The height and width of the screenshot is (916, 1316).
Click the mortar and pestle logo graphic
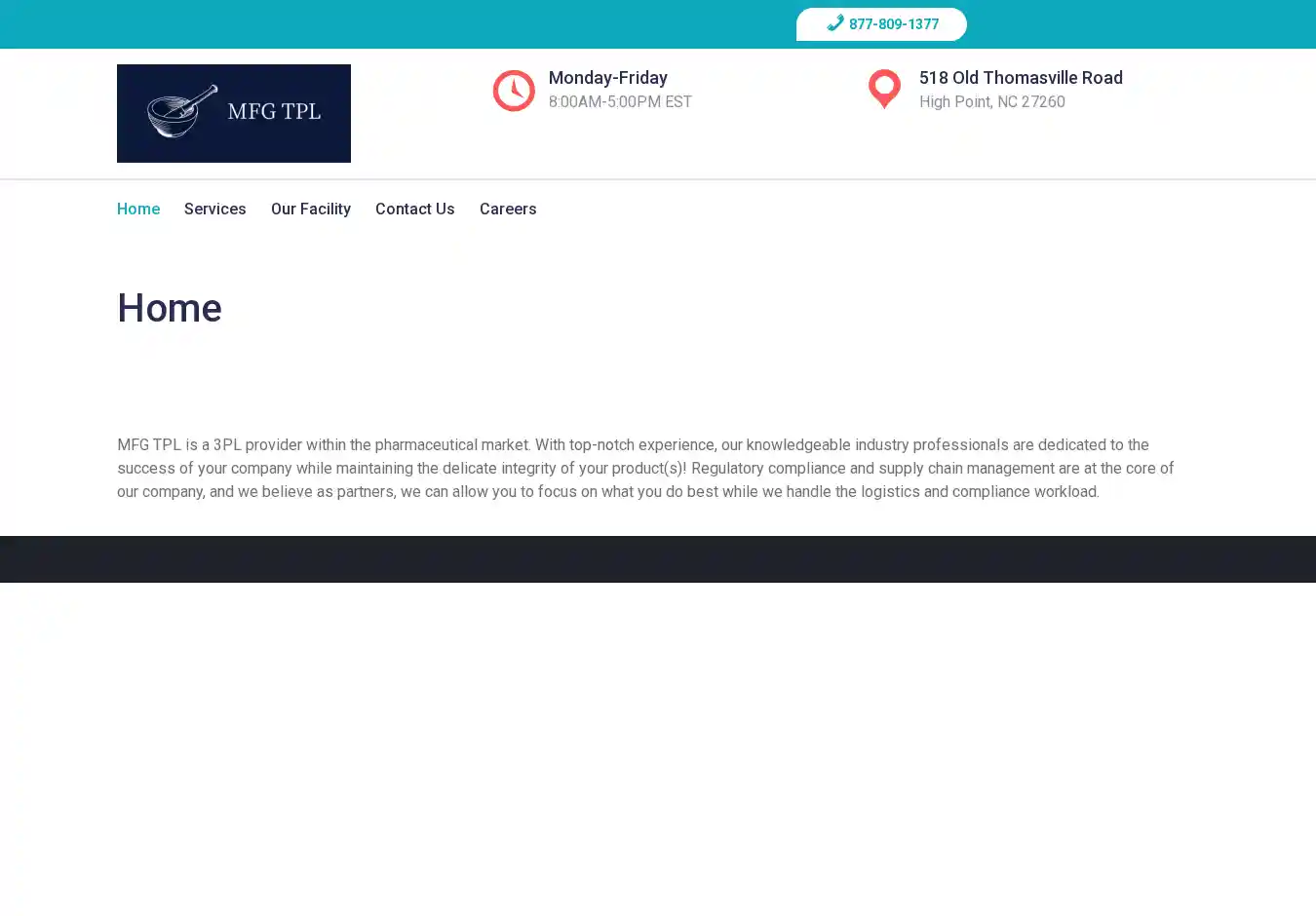click(x=182, y=112)
